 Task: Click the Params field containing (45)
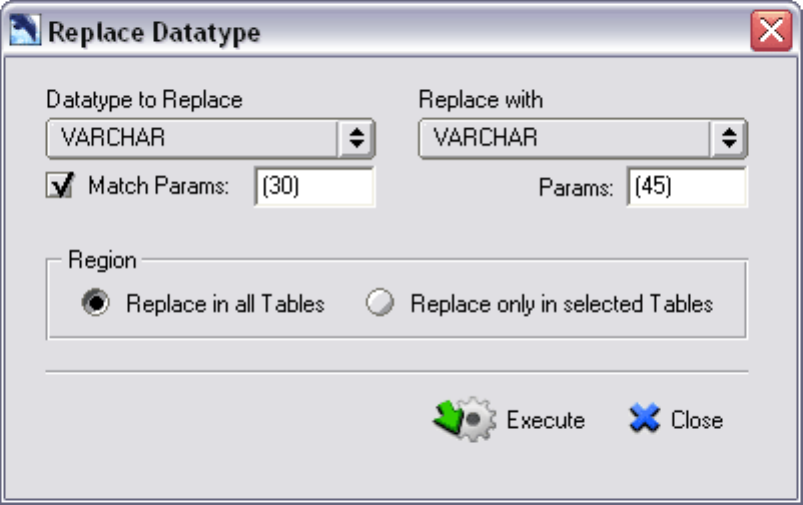click(x=687, y=186)
